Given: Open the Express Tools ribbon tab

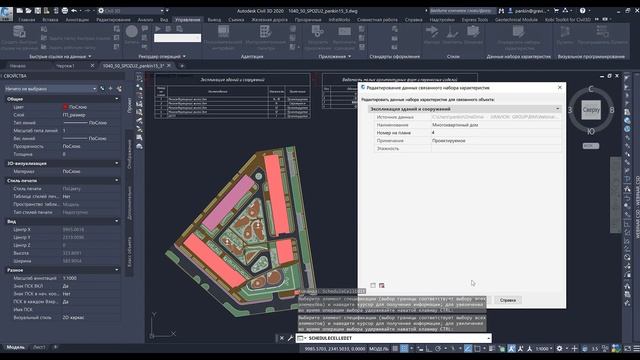Looking at the screenshot, I should point(475,20).
